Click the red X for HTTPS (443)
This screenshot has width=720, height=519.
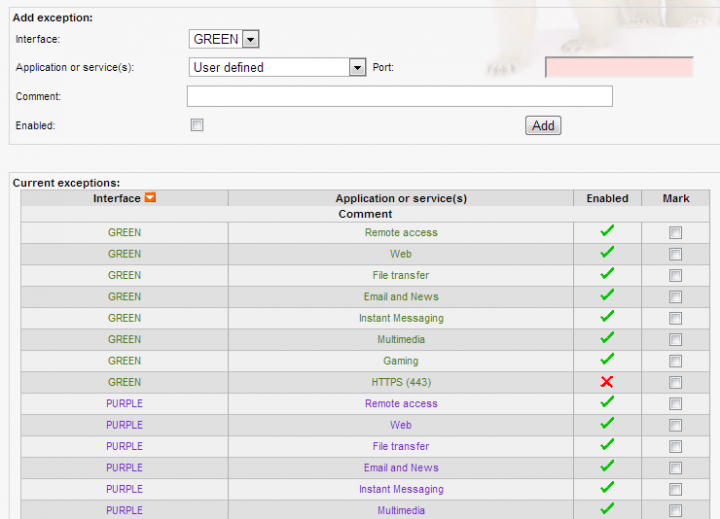click(606, 382)
